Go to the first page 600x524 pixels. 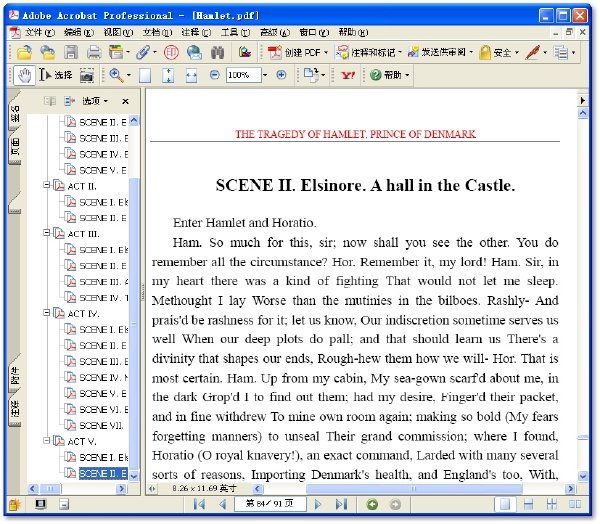pos(199,504)
